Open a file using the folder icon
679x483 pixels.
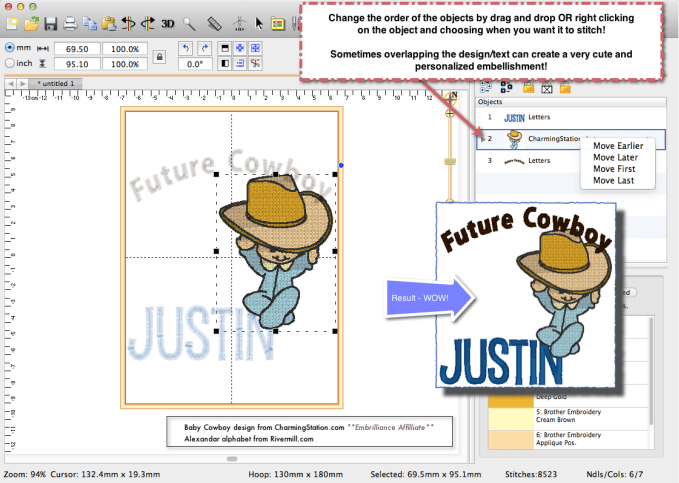click(x=32, y=23)
